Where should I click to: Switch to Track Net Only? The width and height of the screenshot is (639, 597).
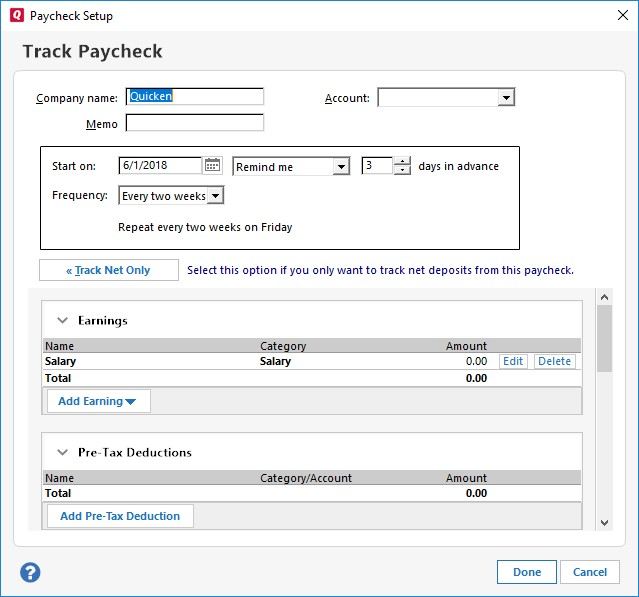coord(109,270)
